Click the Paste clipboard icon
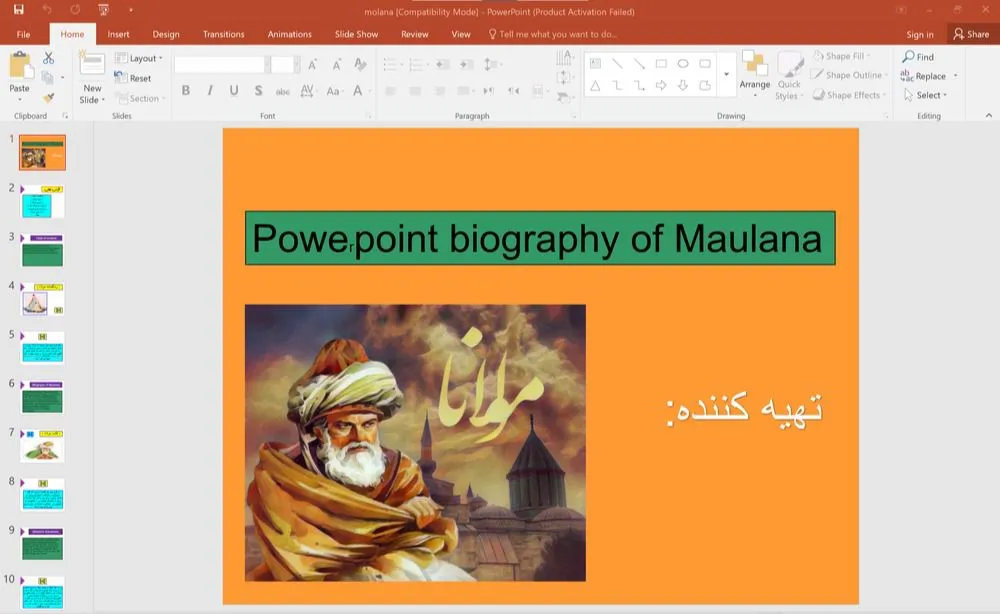 [20, 68]
